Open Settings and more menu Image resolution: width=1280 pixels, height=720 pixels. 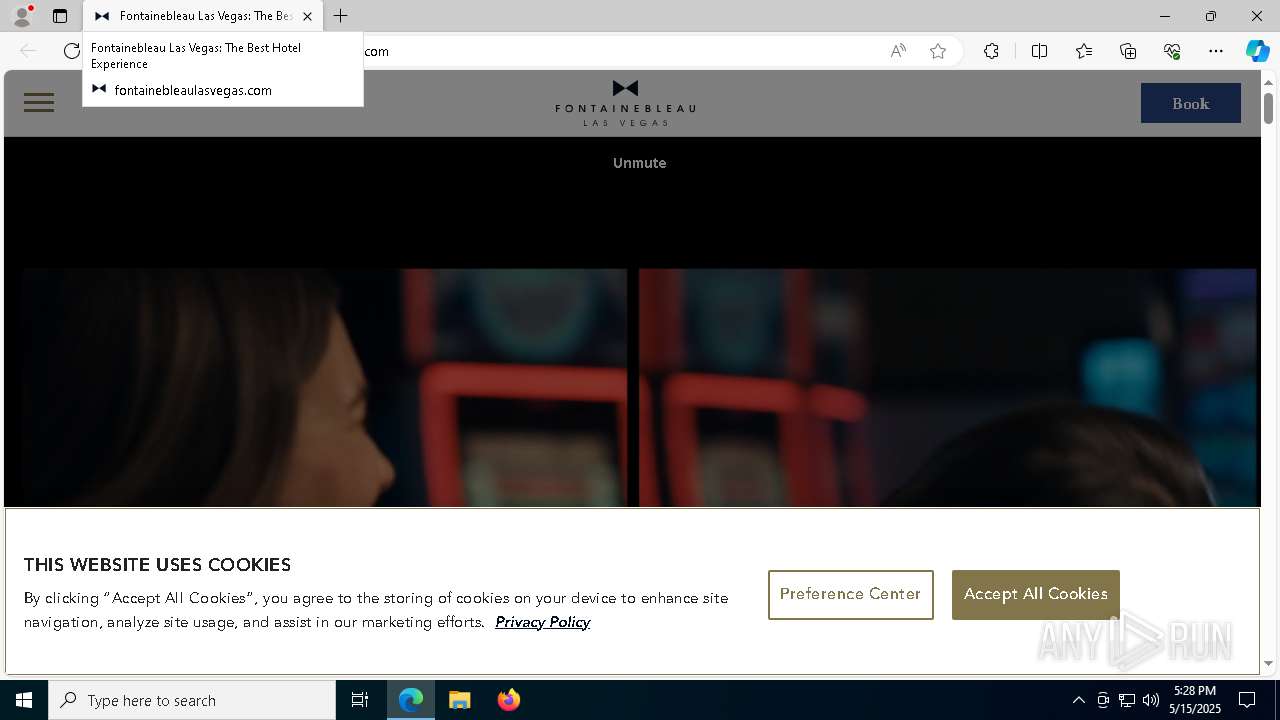(x=1216, y=51)
